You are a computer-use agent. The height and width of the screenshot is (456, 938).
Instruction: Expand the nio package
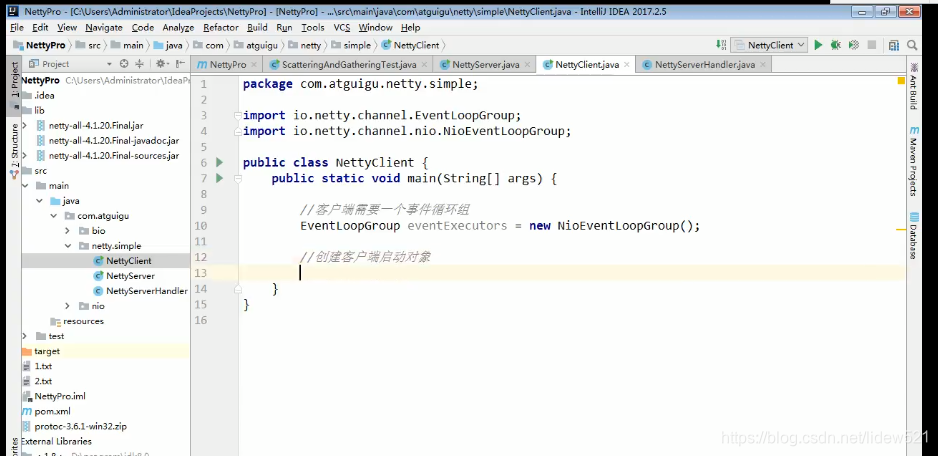click(68, 306)
